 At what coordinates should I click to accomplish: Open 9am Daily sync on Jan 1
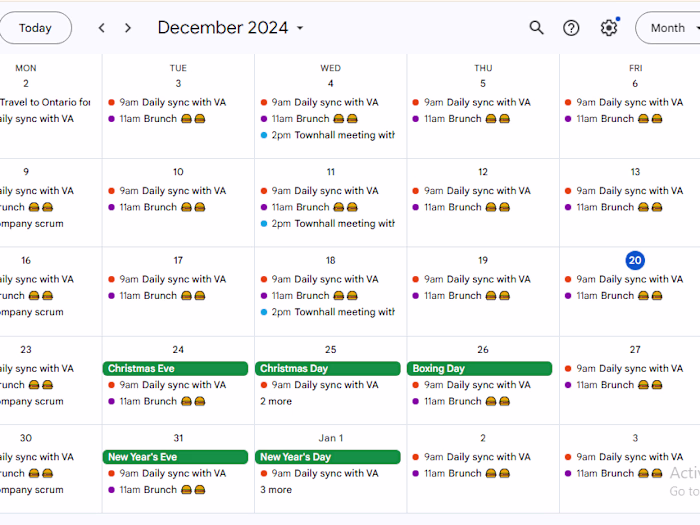click(x=320, y=473)
